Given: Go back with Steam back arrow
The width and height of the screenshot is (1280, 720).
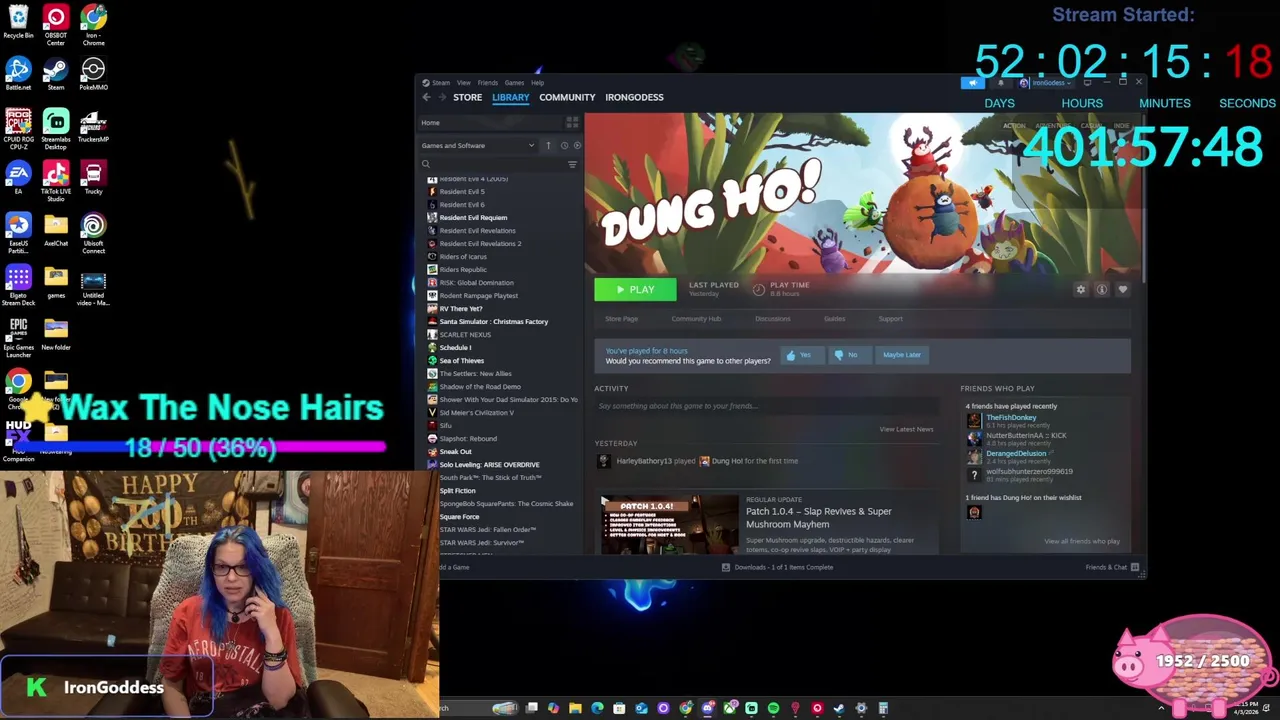Looking at the screenshot, I should 426,97.
